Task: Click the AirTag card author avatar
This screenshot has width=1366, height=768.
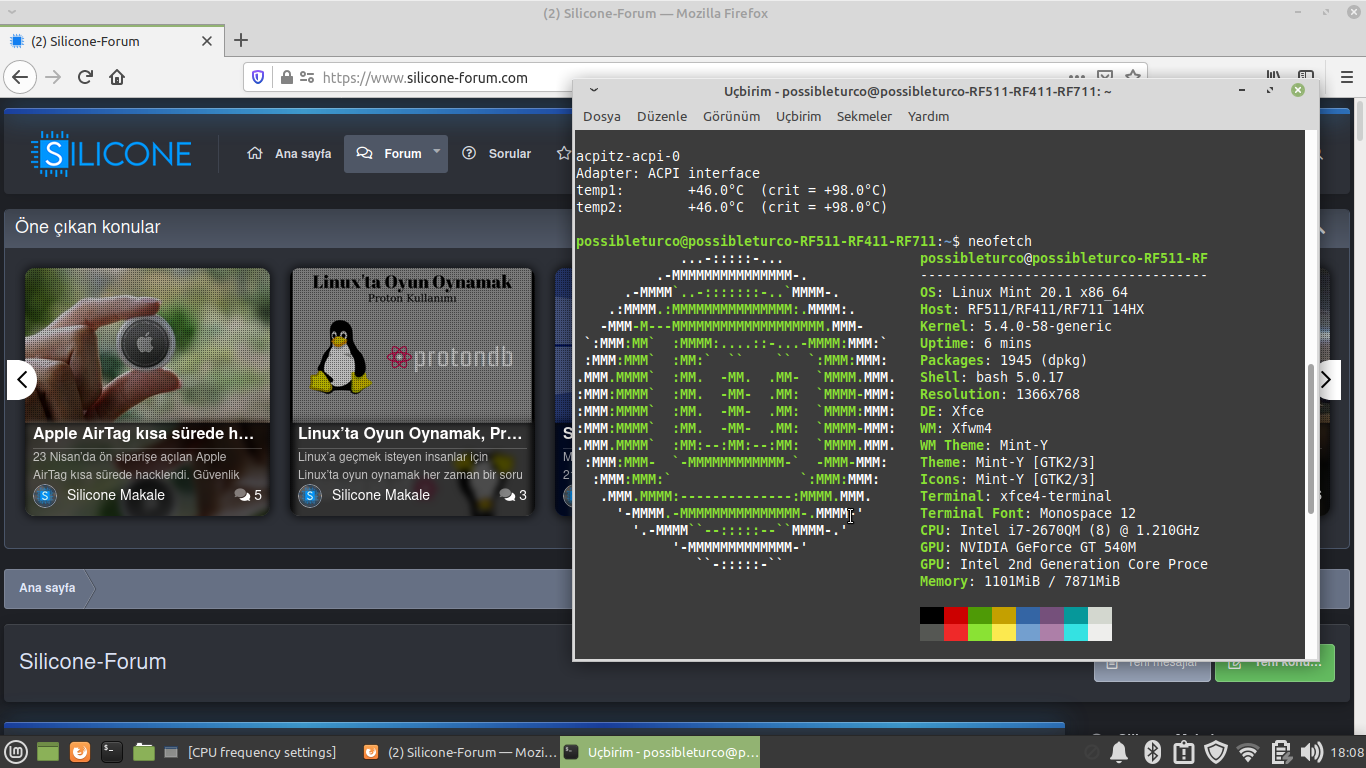Action: click(45, 495)
